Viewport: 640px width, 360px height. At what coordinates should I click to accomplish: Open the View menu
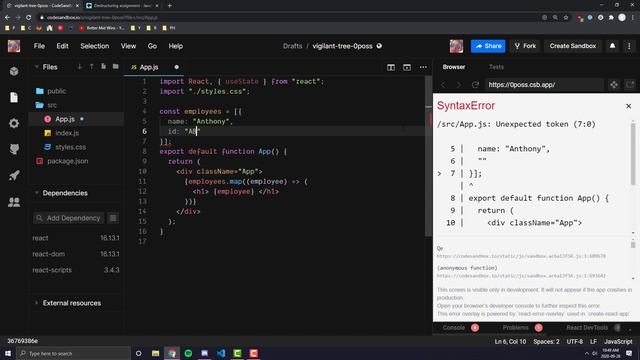click(x=128, y=46)
